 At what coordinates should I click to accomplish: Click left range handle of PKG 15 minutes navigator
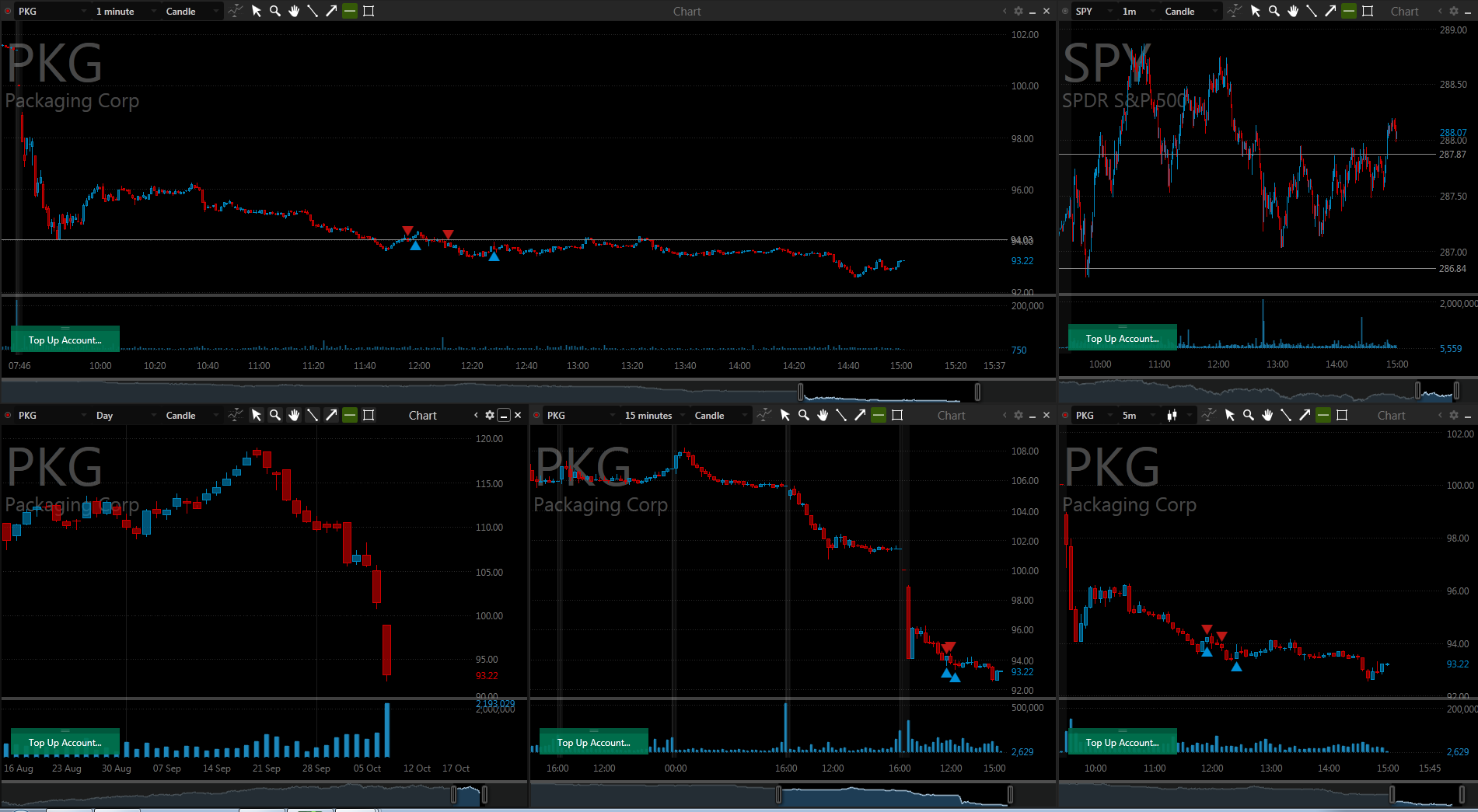pos(778,794)
